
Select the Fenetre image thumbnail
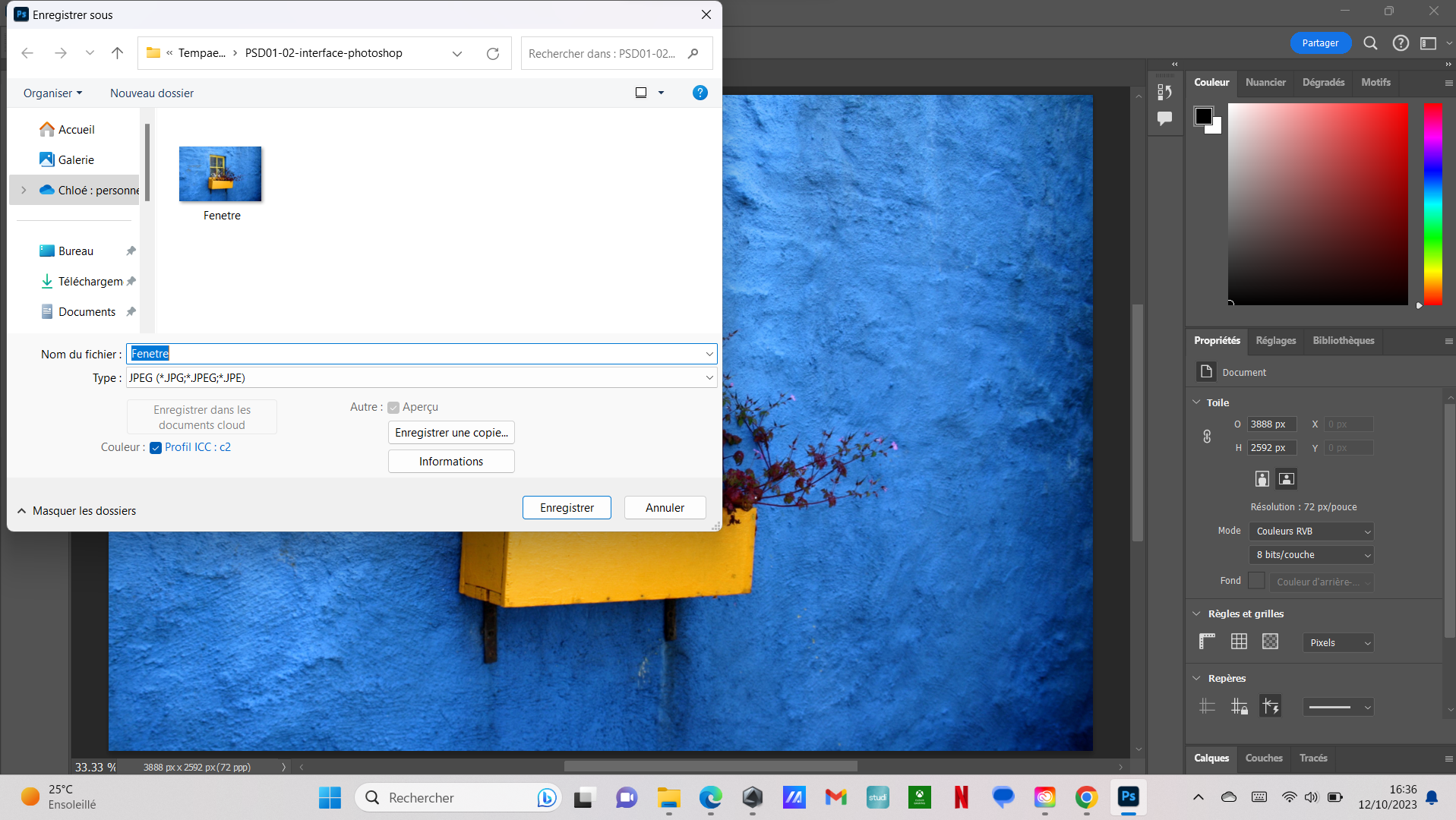[x=220, y=175]
